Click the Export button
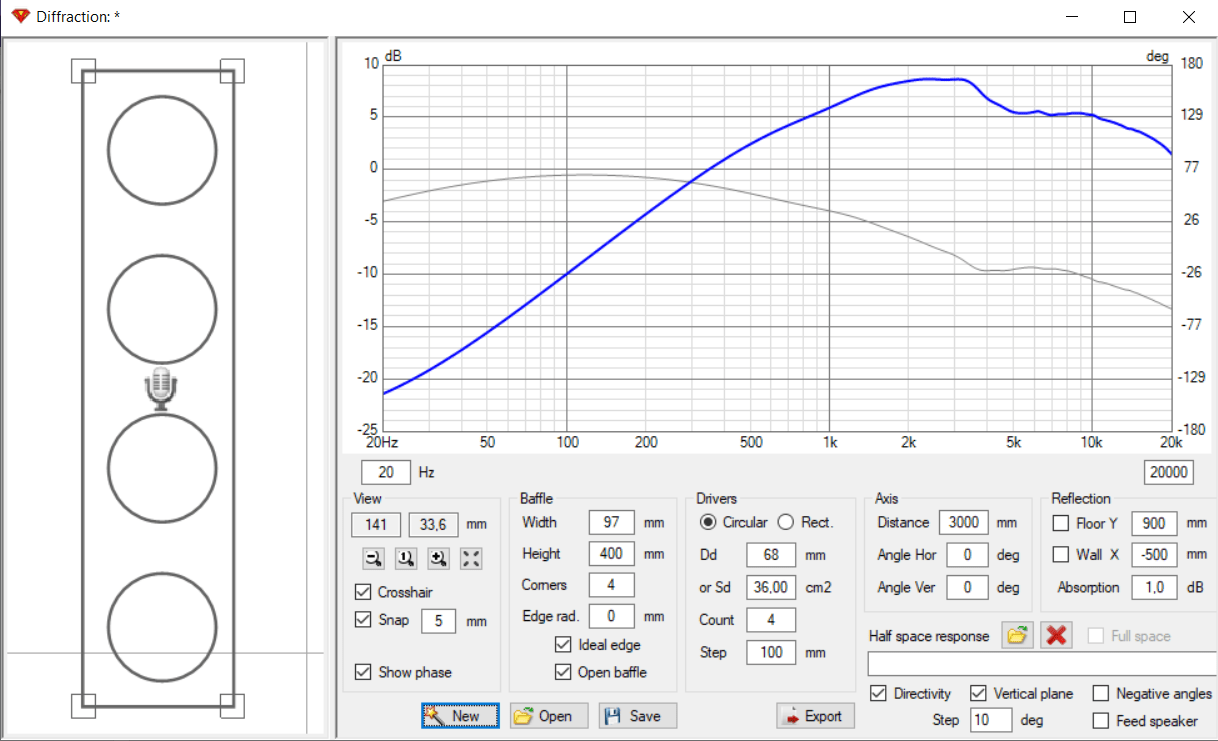1218x741 pixels. click(x=815, y=716)
